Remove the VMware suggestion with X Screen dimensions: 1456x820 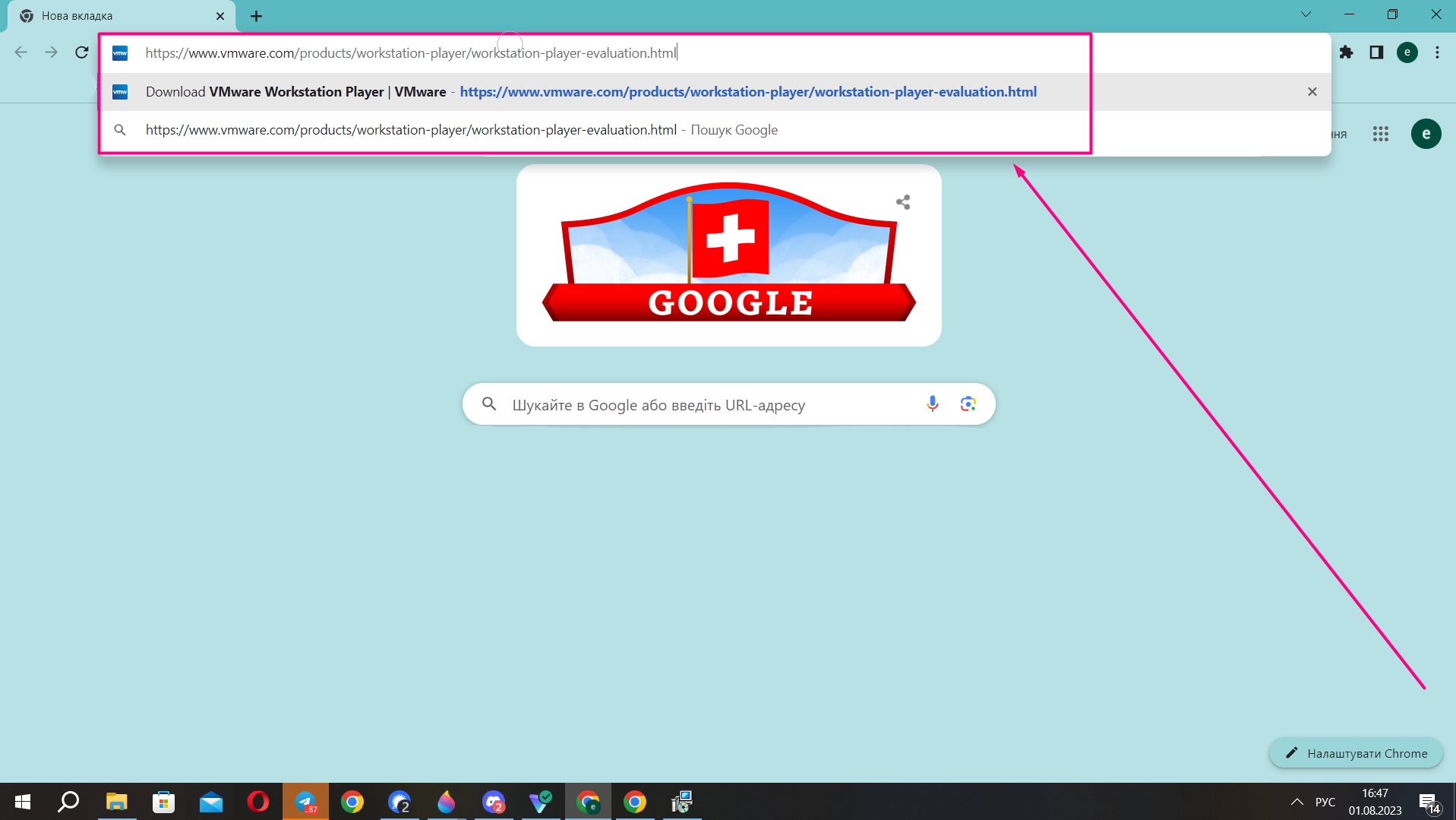1312,92
